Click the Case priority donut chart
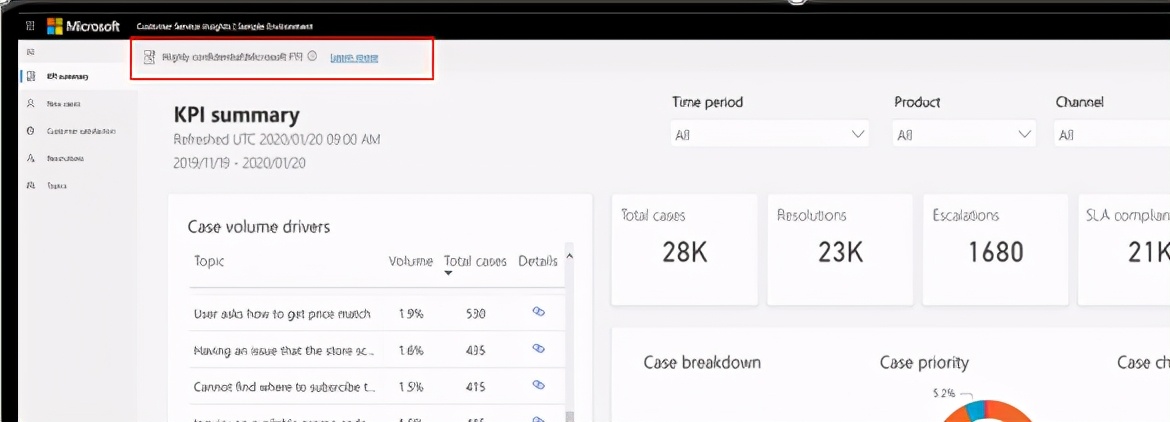 coord(989,410)
